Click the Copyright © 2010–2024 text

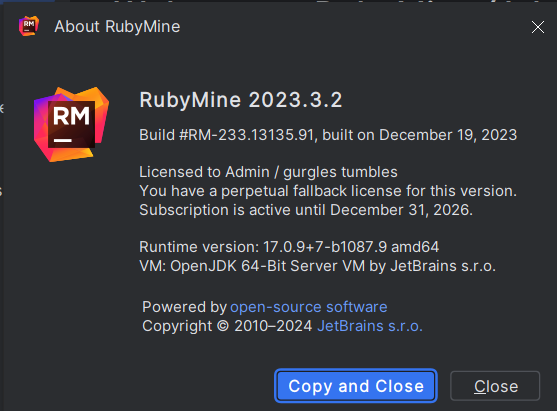227,326
